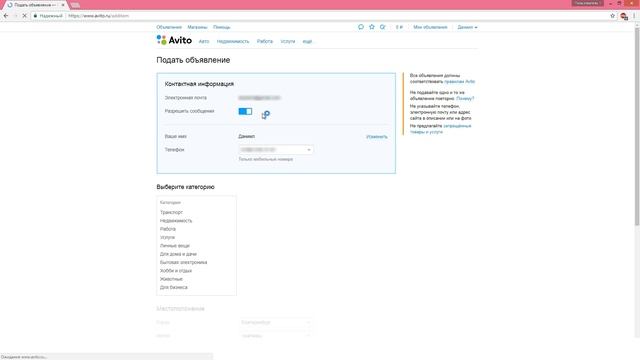Go forward with browser forward arrow
The width and height of the screenshot is (640, 360).
point(15,16)
